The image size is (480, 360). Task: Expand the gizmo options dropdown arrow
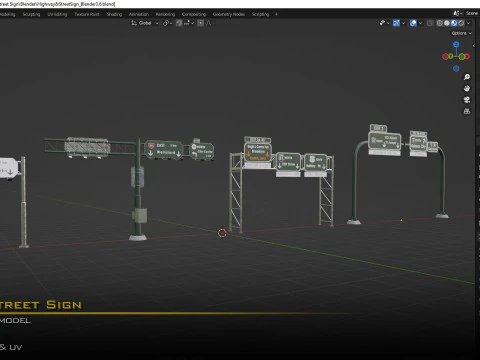click(x=403, y=23)
